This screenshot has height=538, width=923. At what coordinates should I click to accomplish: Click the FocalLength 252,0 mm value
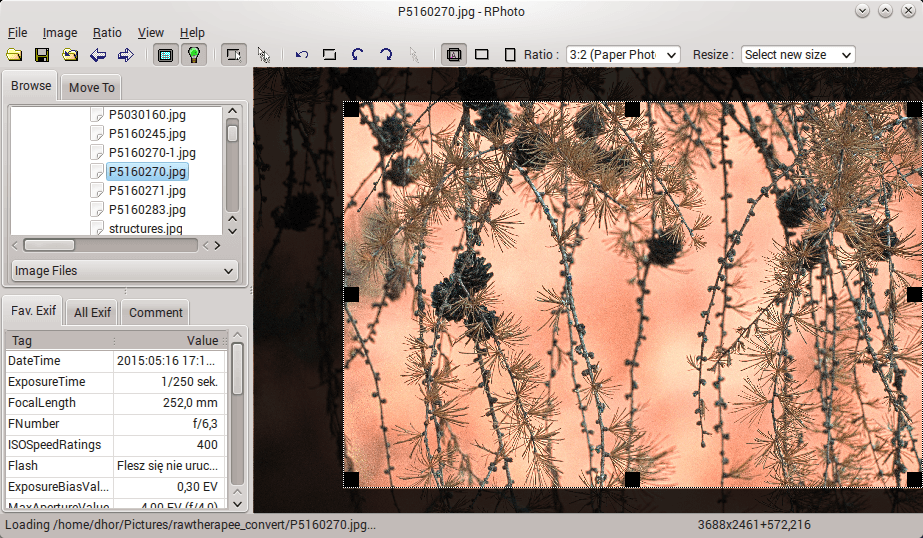tap(190, 403)
